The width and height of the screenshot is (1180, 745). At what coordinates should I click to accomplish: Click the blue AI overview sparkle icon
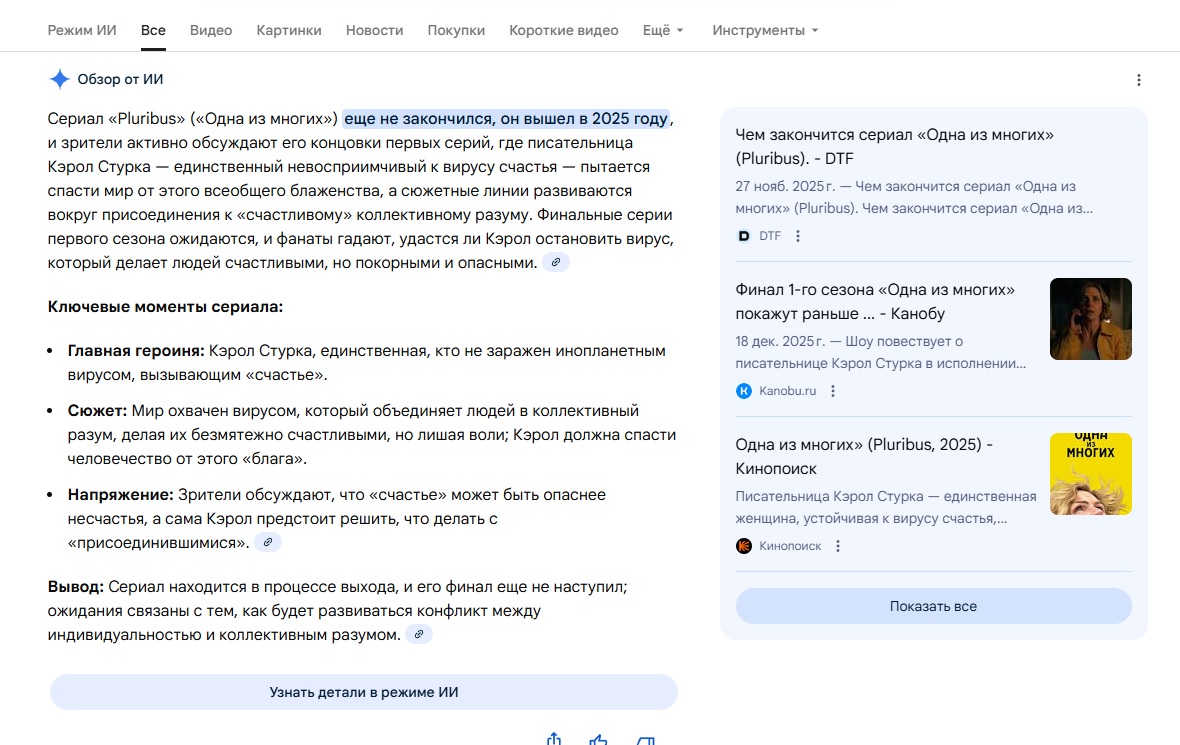click(59, 79)
